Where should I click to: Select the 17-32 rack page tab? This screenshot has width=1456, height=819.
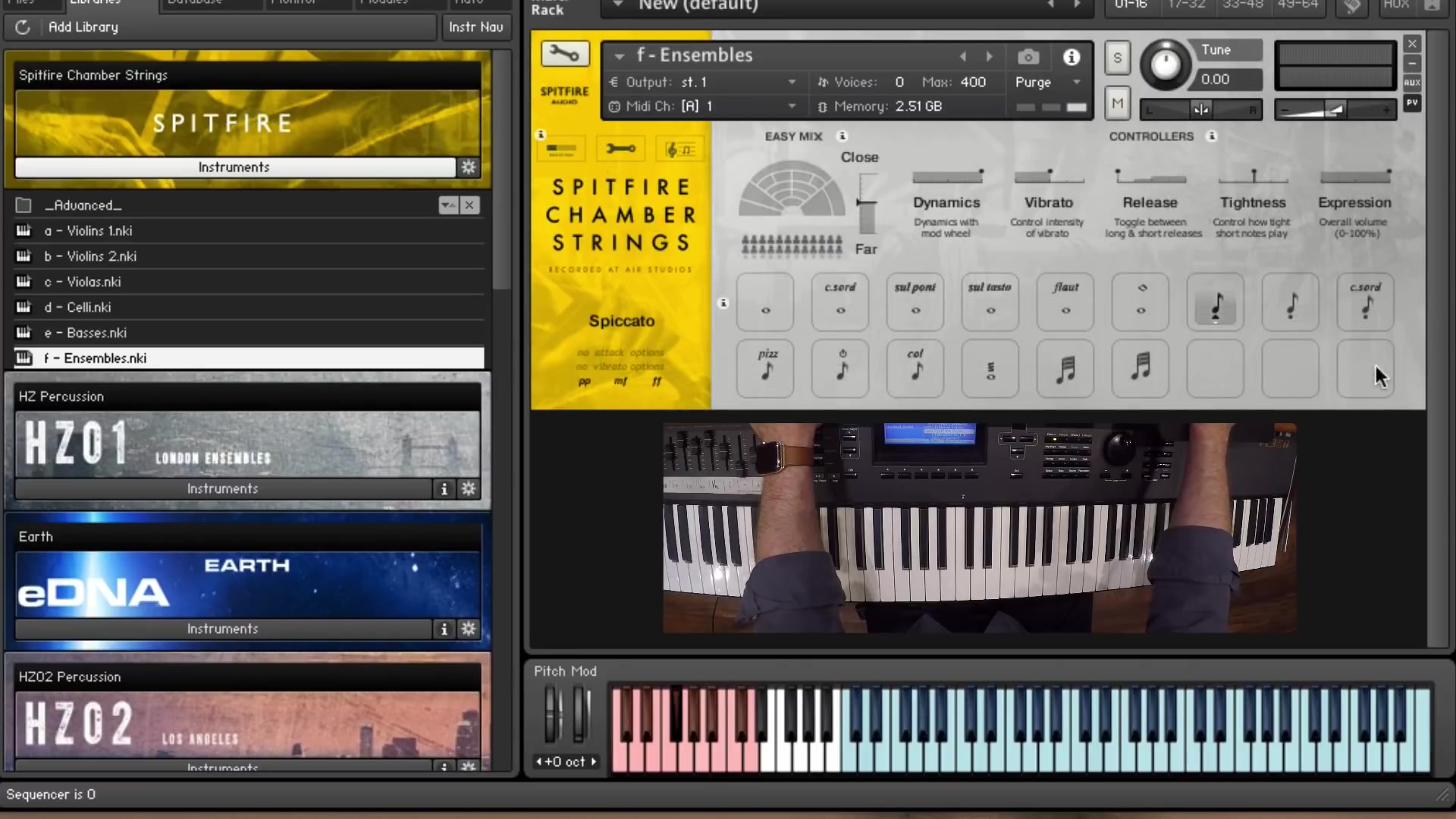coord(1185,5)
